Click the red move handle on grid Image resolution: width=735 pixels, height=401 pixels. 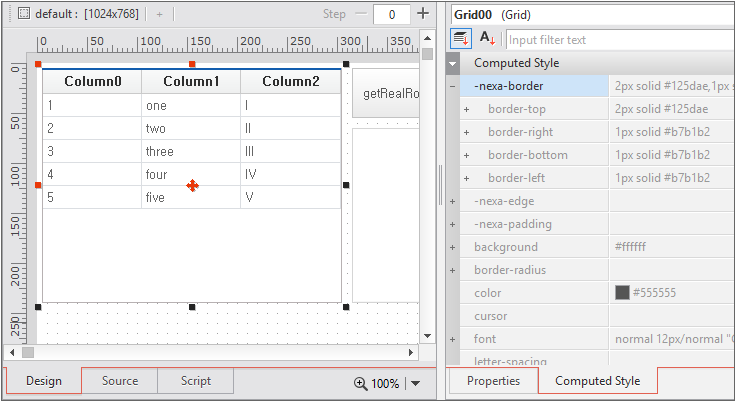point(192,185)
